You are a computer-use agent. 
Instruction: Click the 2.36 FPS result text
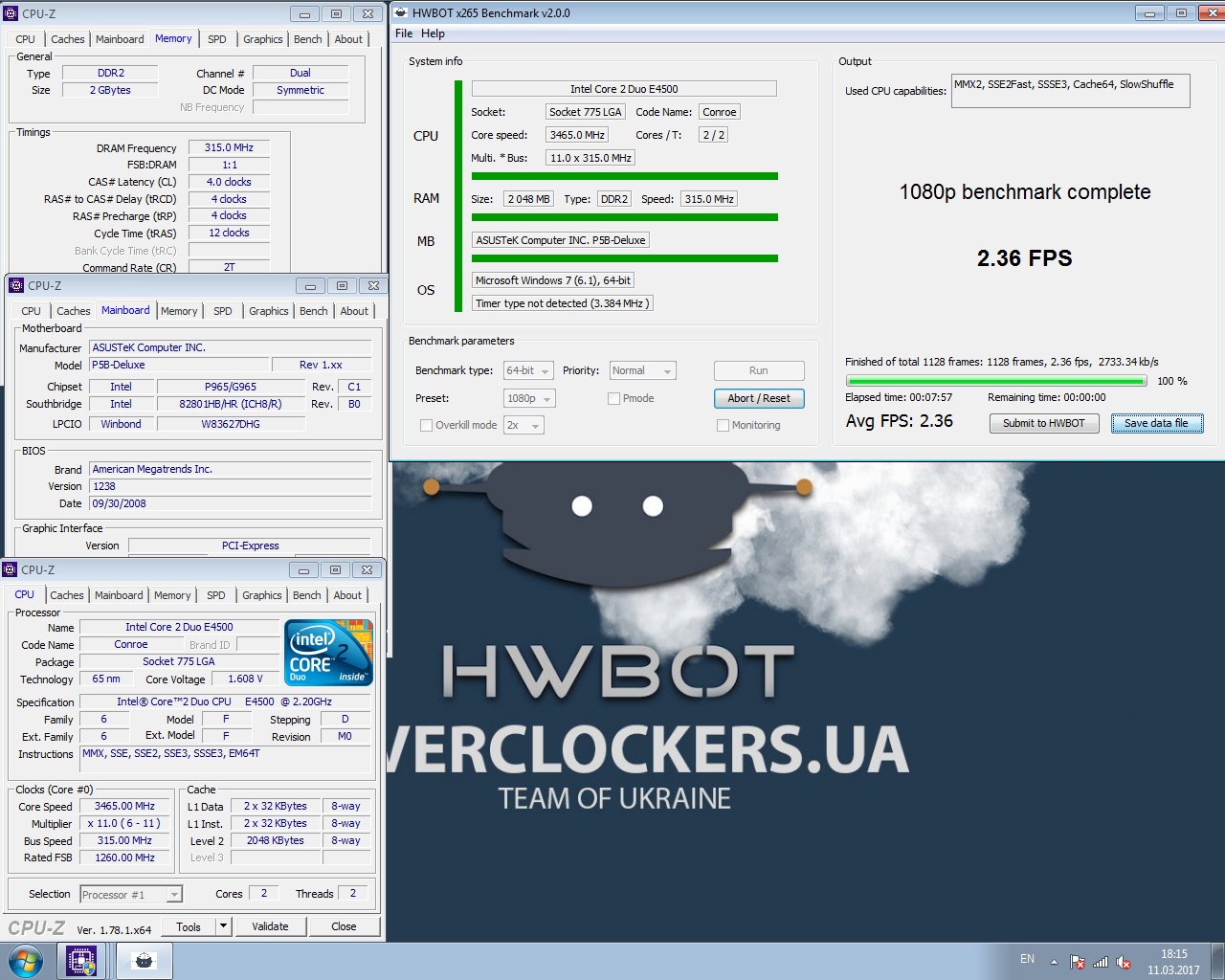click(1024, 258)
